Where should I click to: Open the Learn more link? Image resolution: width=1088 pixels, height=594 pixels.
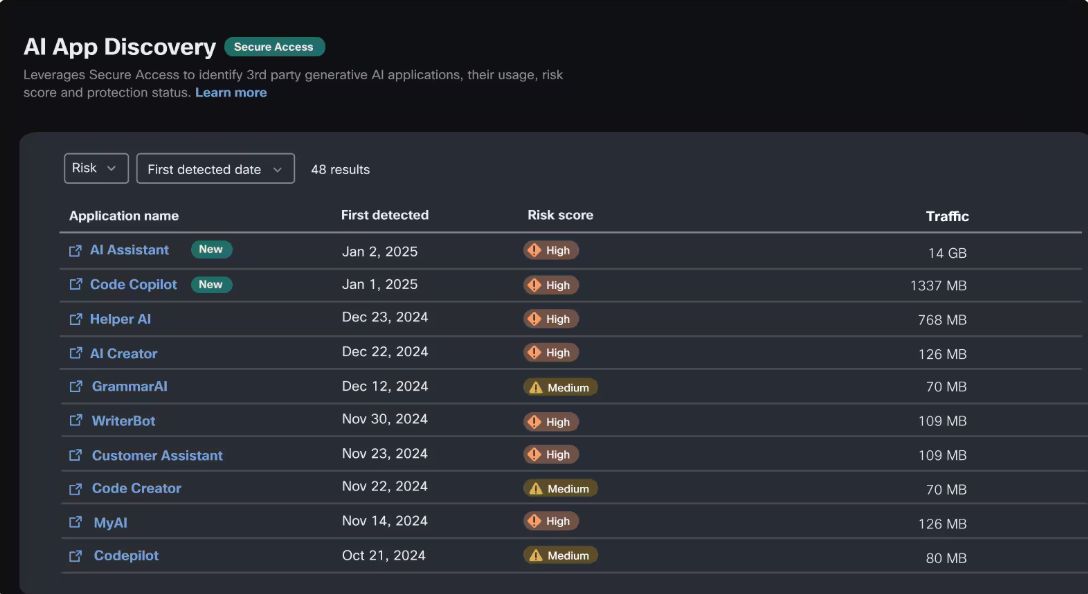coord(231,93)
